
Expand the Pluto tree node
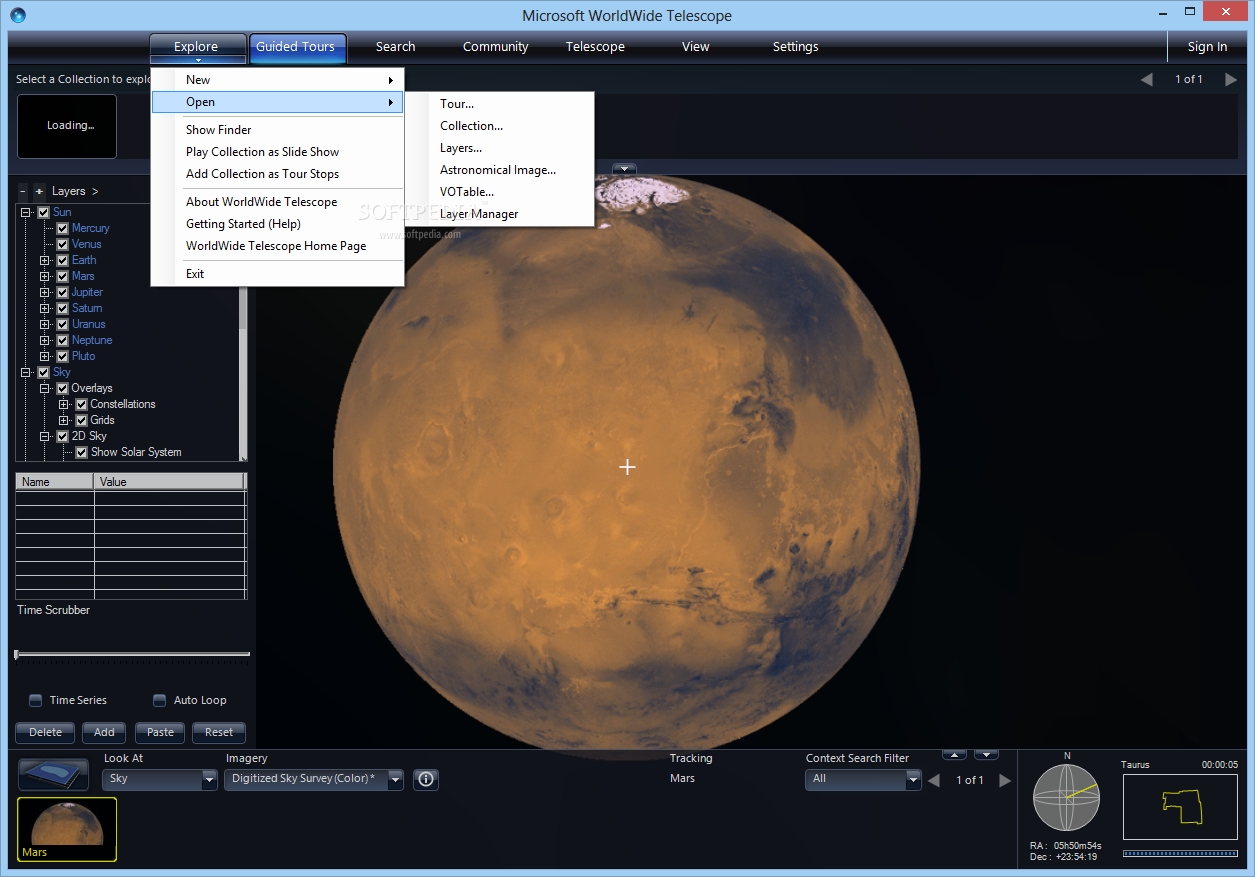45,356
